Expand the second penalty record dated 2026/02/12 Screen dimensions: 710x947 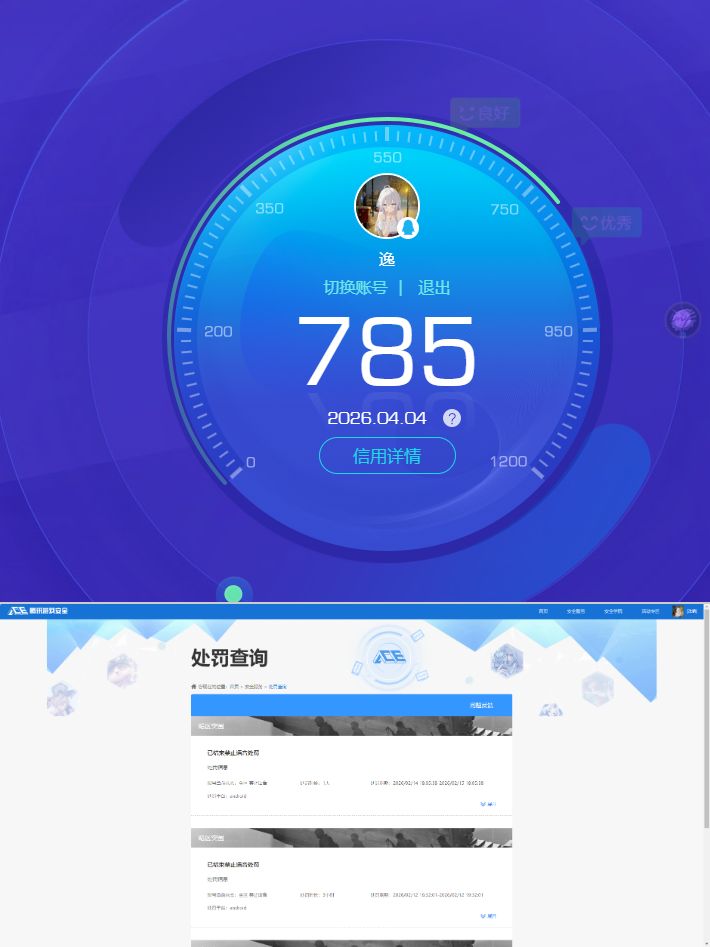click(488, 916)
